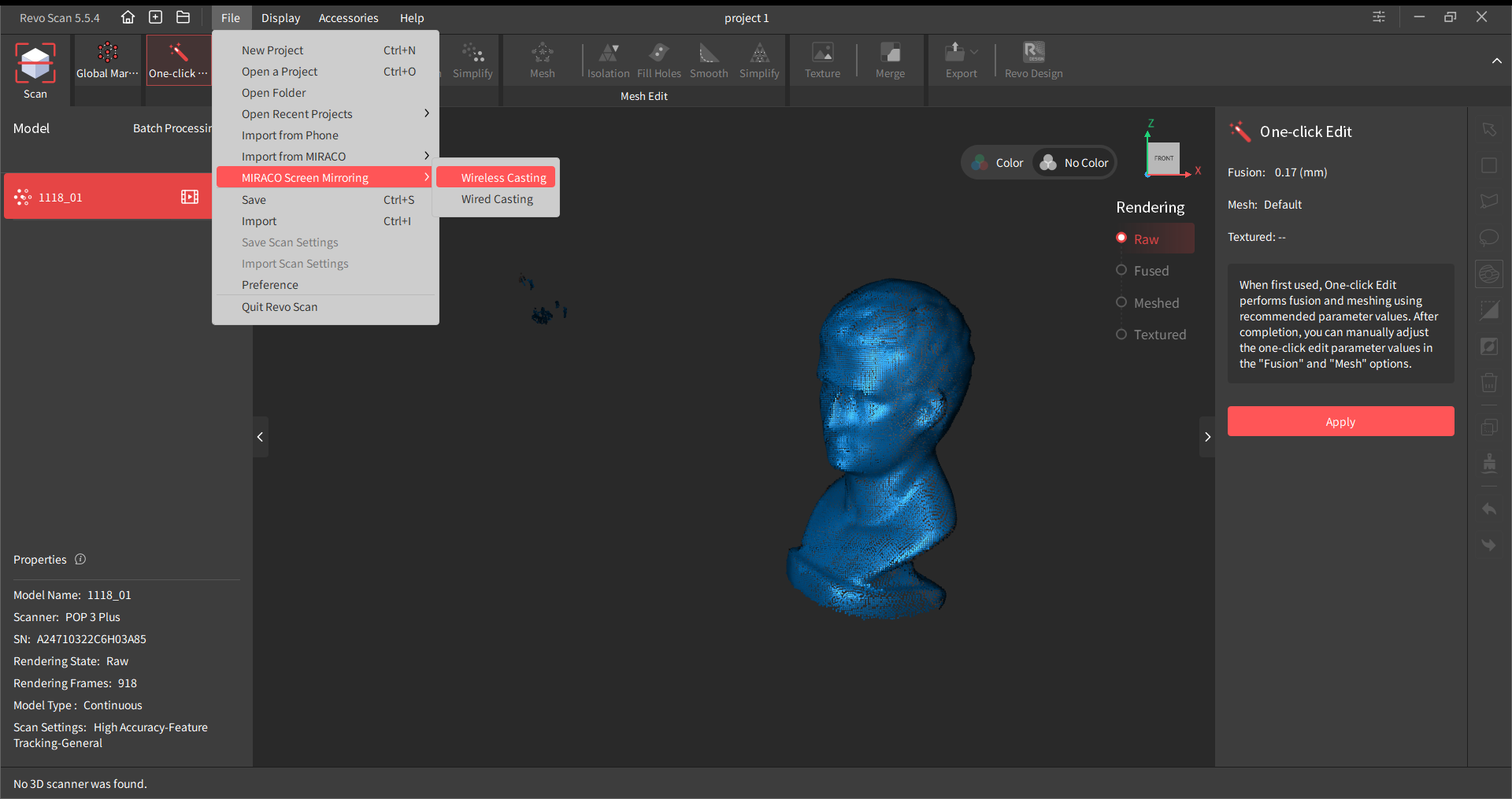
Task: Choose Import from Phone
Action: pos(326,135)
